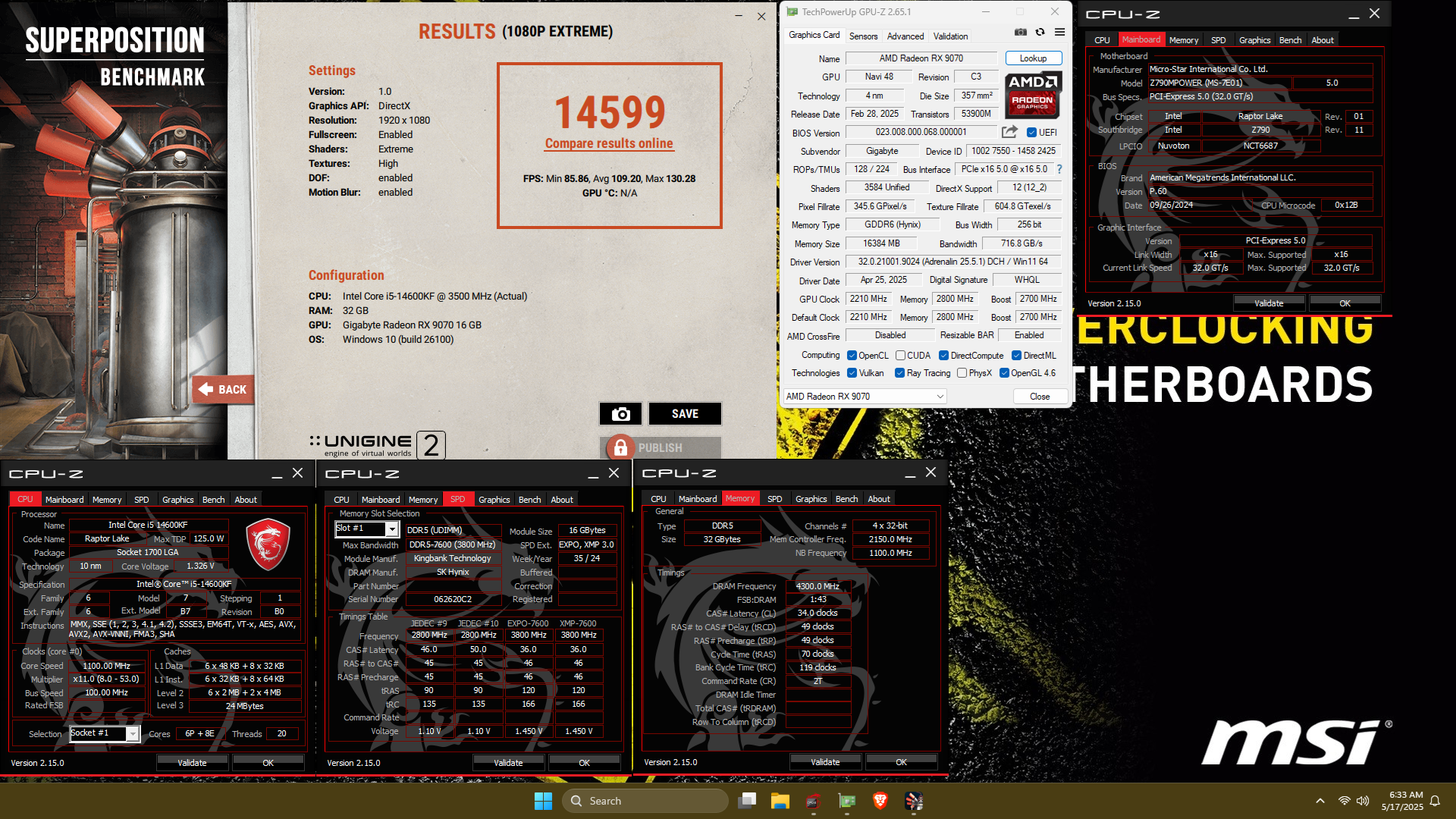
Task: Open the Bench tab in the Mainboard CPU-Z window
Action: pos(1290,40)
